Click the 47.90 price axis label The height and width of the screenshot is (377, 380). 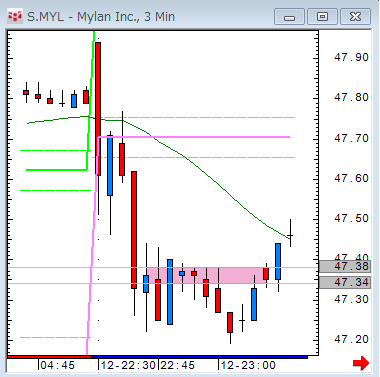point(351,57)
